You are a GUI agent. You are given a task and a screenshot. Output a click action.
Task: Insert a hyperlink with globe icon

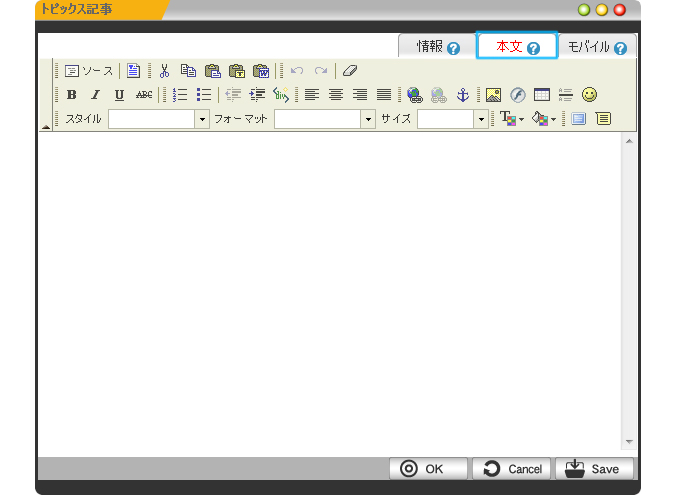415,95
